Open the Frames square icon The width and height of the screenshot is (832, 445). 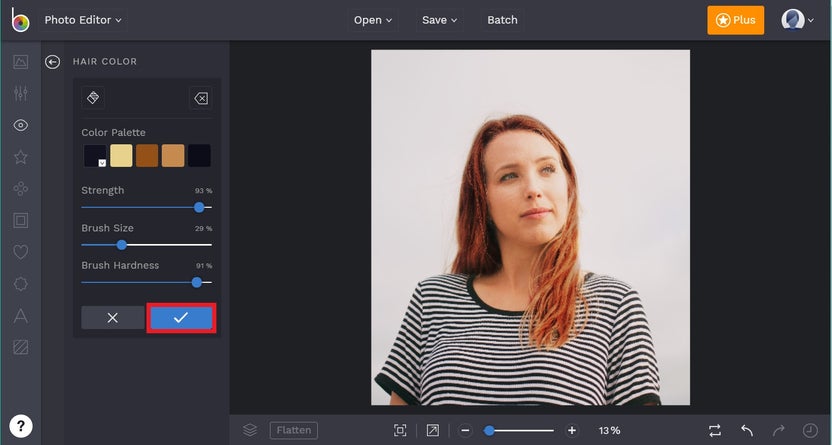point(21,220)
